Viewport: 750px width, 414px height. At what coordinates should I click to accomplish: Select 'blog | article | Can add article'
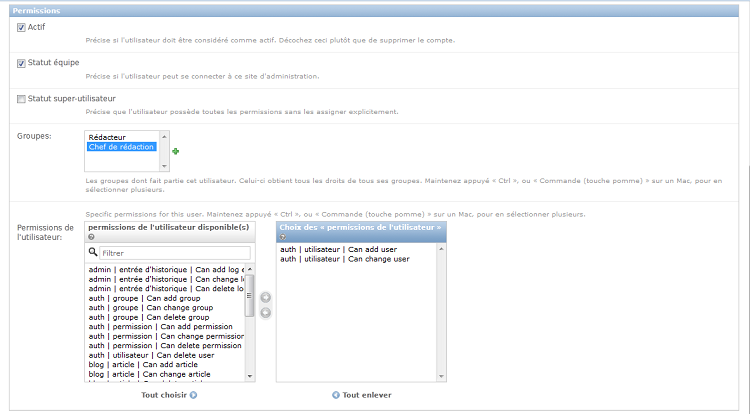coord(166,365)
